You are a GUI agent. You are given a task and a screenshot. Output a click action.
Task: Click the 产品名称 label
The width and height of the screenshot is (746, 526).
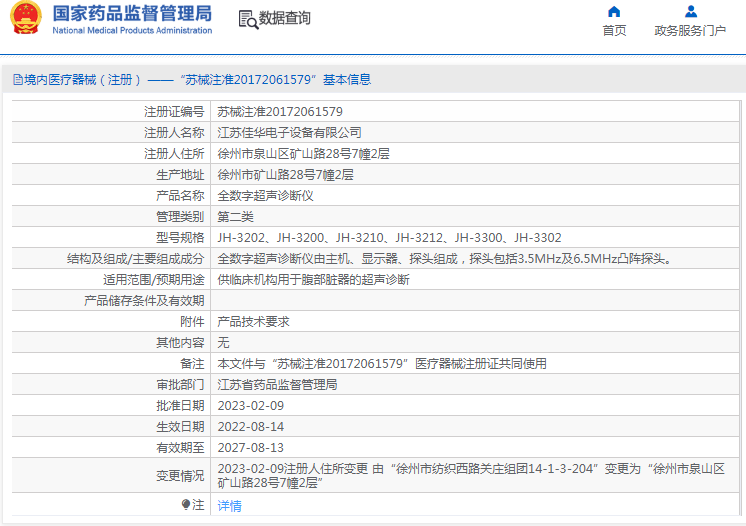point(180,195)
